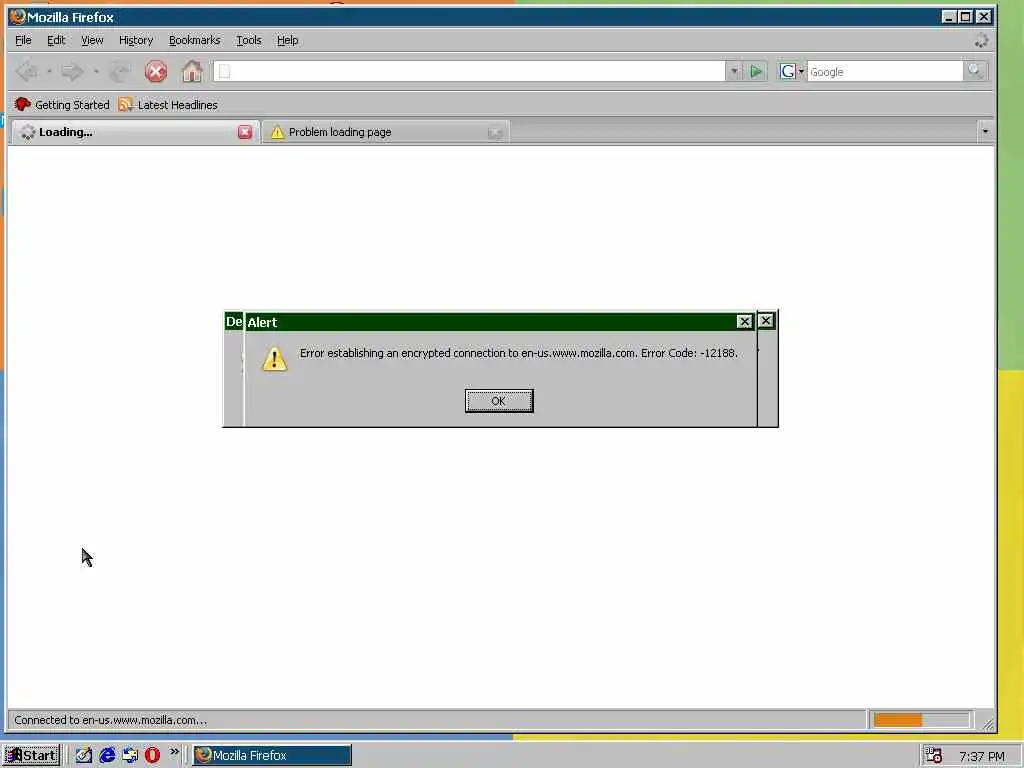Click the warning icon in Alert dialog
Viewport: 1024px width, 768px height.
pos(274,359)
